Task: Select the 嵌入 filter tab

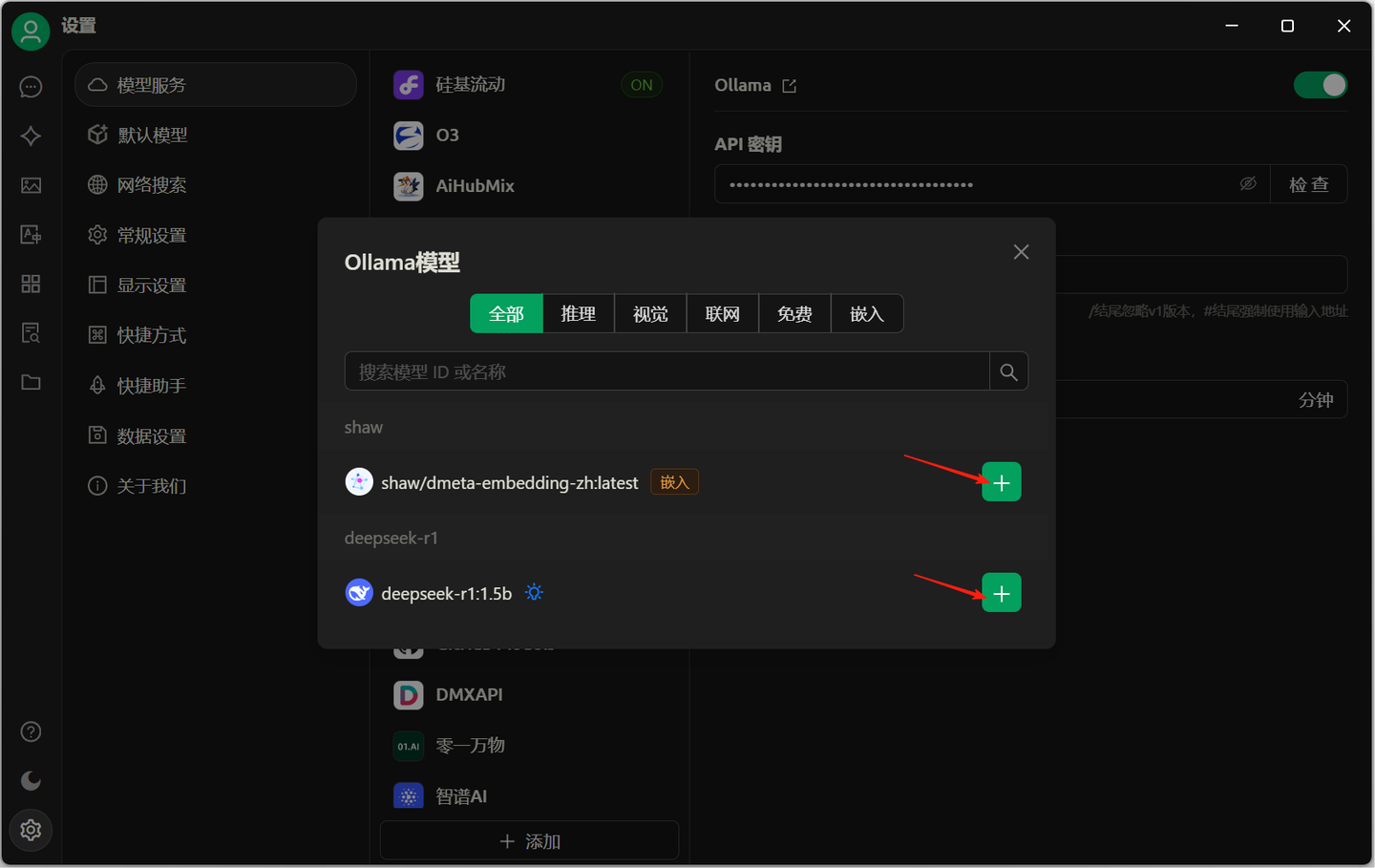Action: [x=867, y=314]
